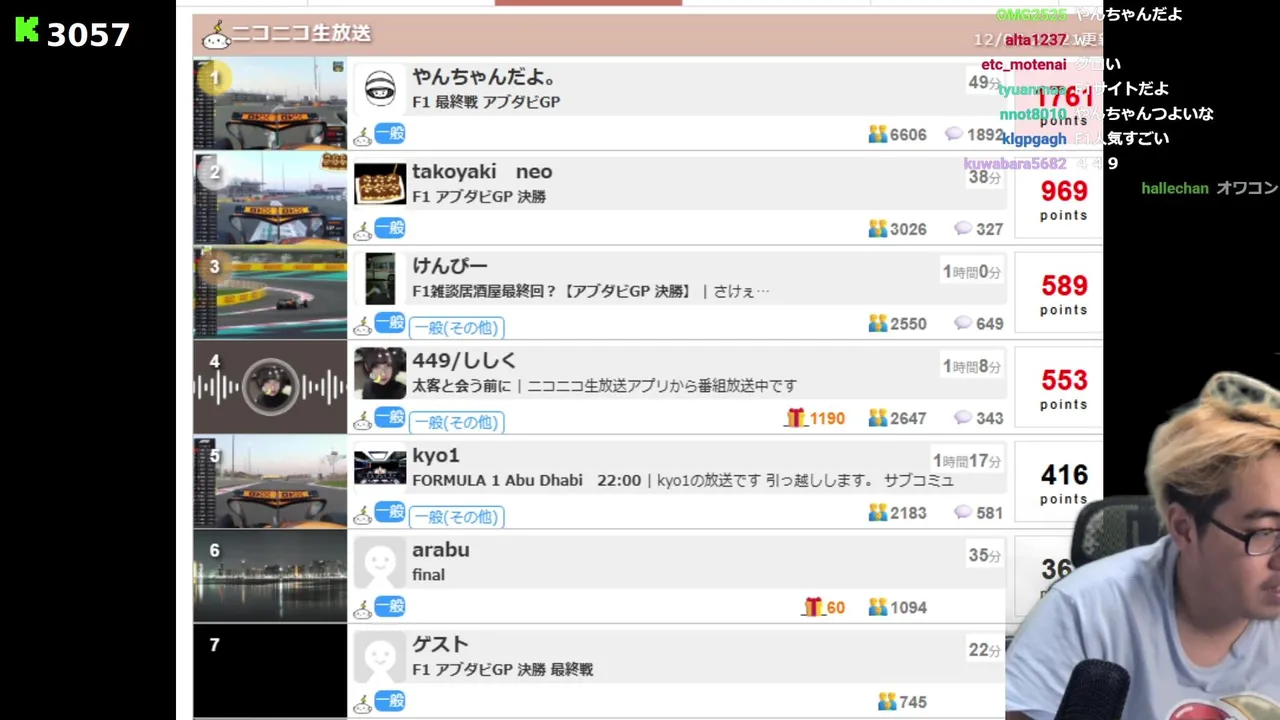Click chat username hallechan
Screen dimensions: 1280x720
coord(1175,188)
